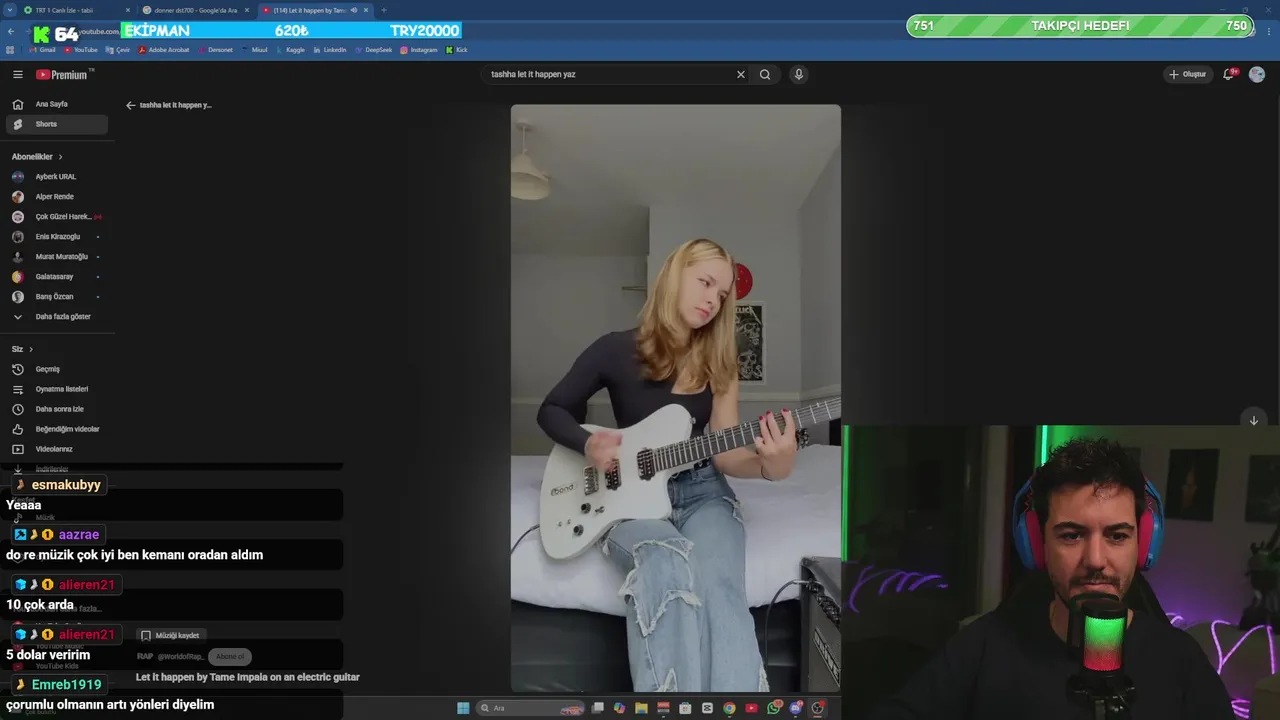Open File Explorer from the taskbar
This screenshot has width=1280, height=720.
coord(641,708)
